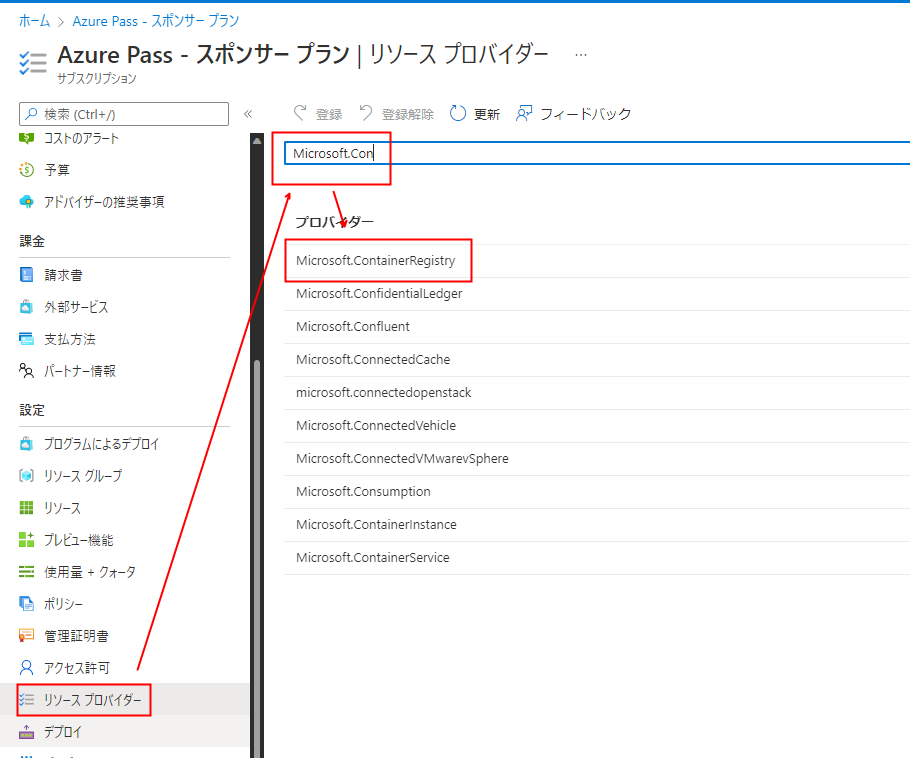
Task: Click the unregister (登録解除) undo icon
Action: click(x=366, y=113)
